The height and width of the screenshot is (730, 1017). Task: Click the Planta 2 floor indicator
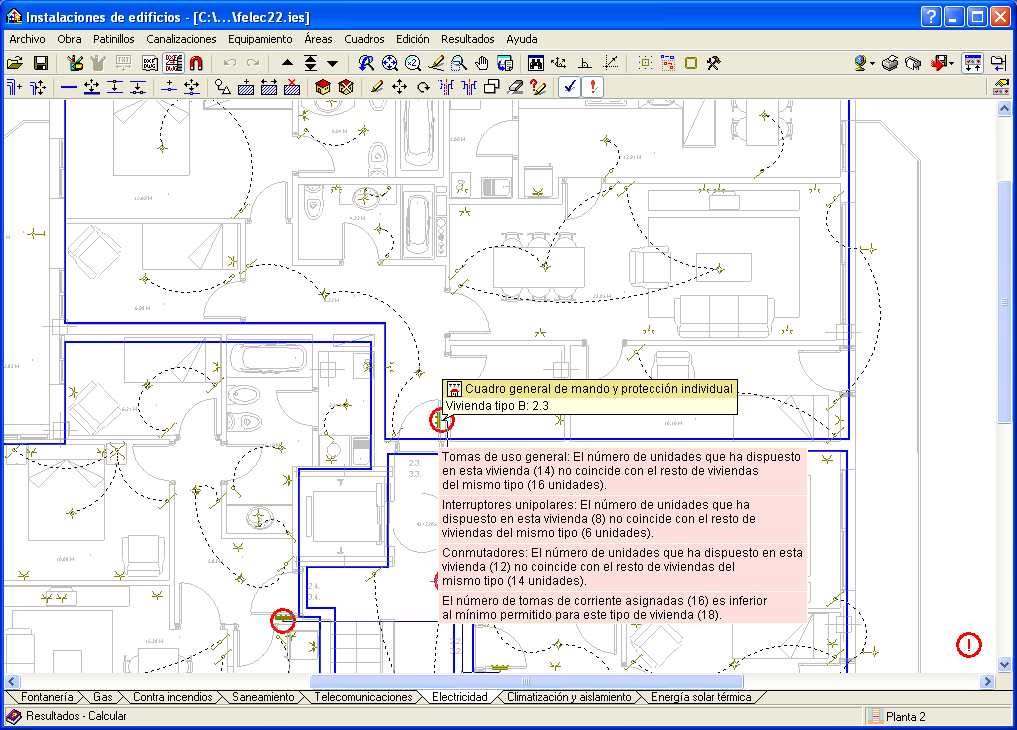tap(905, 716)
